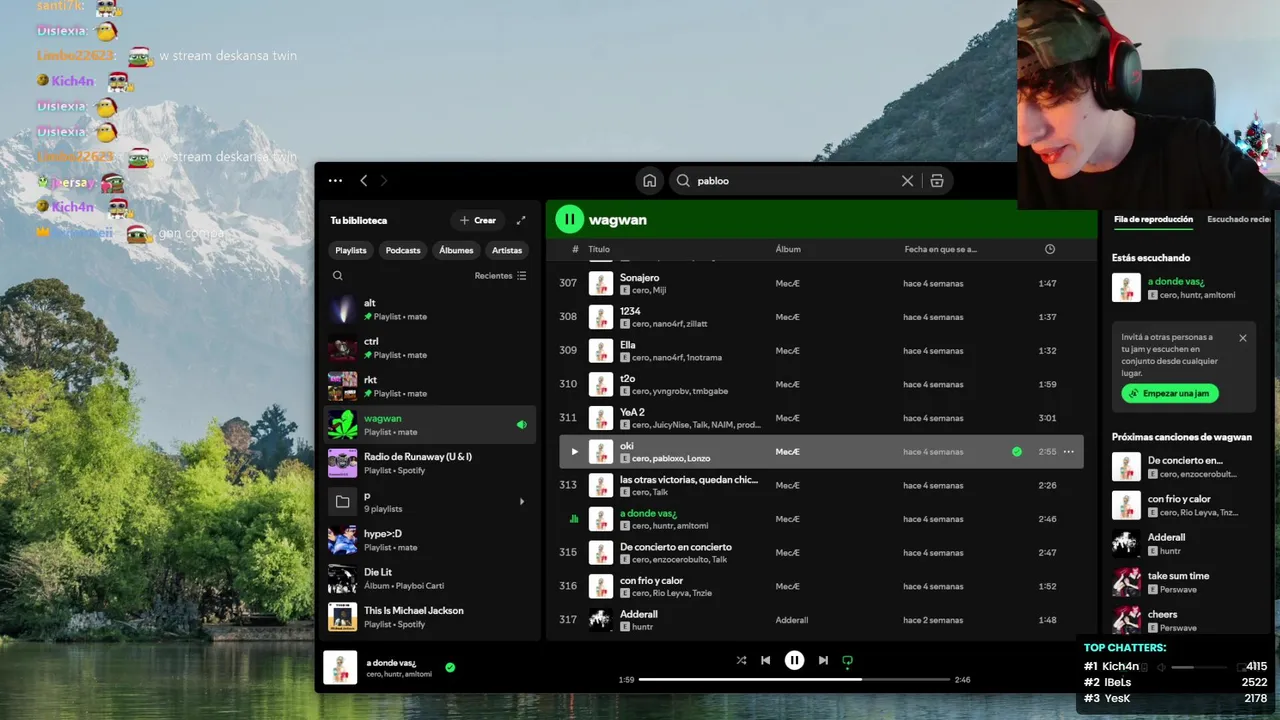Open more options for oki track
1280x720 pixels.
pos(1069,452)
